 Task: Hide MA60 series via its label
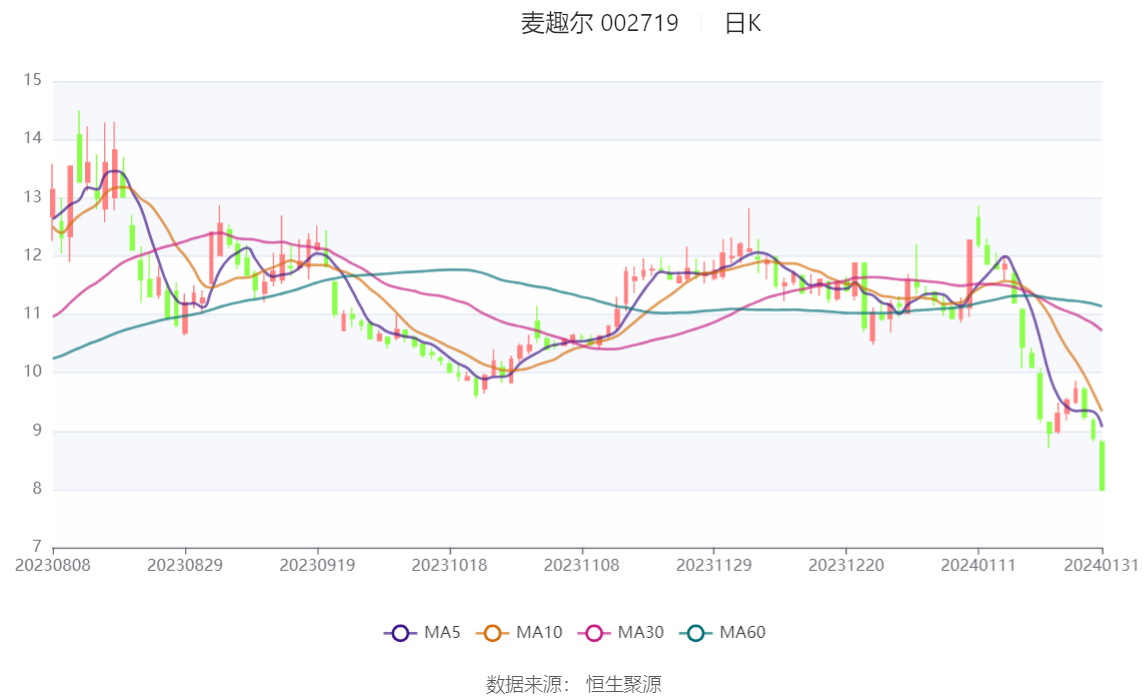(742, 632)
